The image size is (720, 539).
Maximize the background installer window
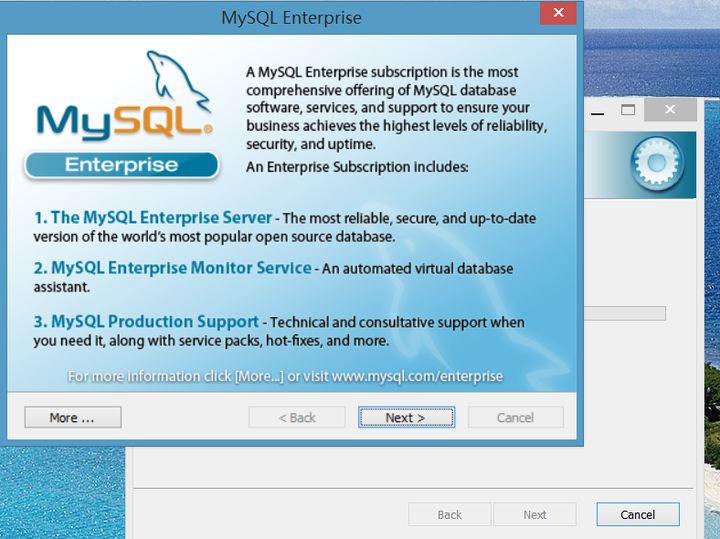[628, 110]
